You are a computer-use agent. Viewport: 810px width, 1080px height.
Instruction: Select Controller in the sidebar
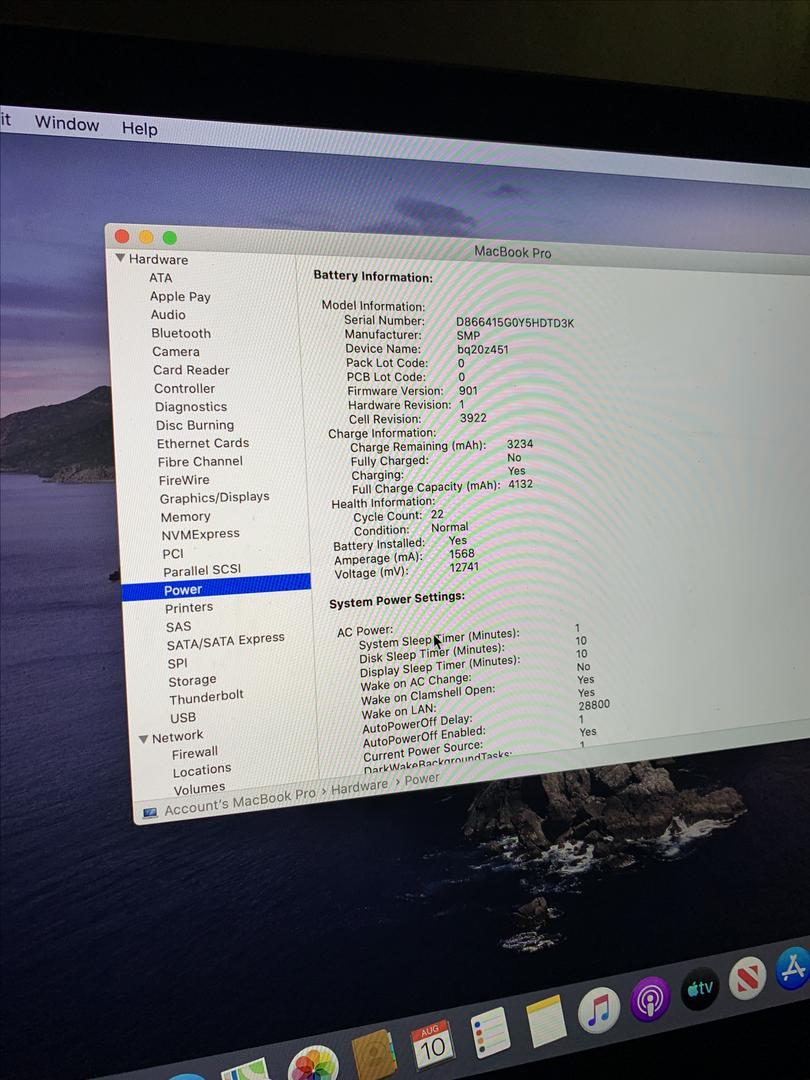185,388
